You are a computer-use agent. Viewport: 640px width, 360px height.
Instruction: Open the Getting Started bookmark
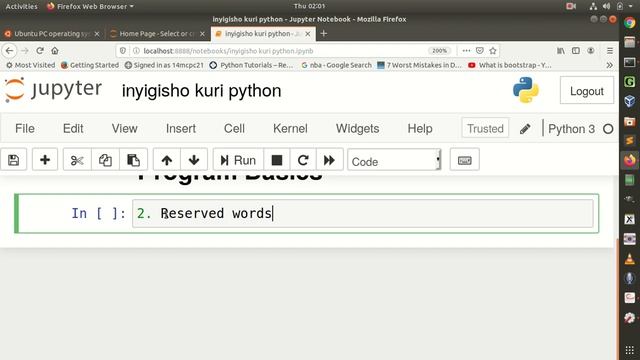click(89, 65)
